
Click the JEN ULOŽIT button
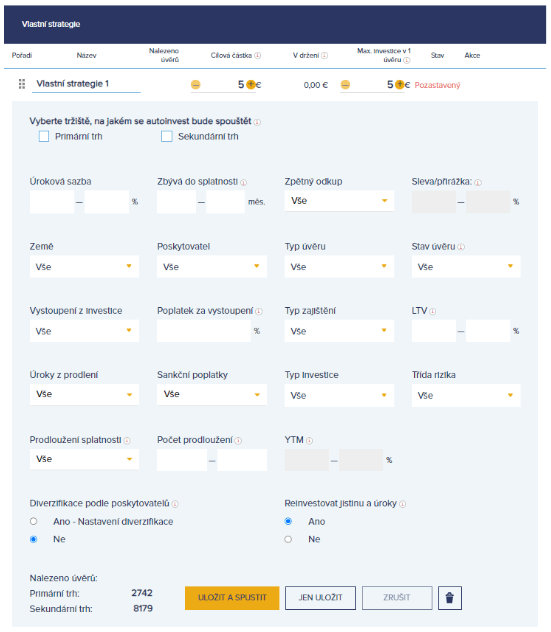point(320,598)
